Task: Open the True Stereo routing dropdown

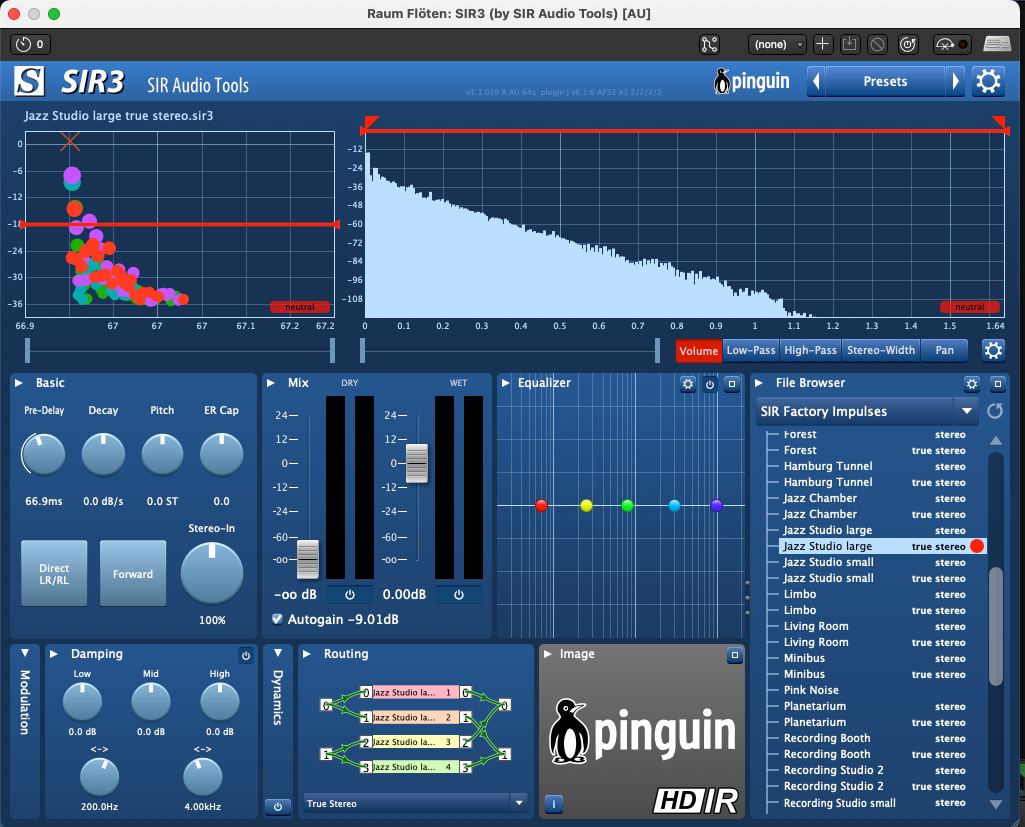Action: [x=415, y=803]
